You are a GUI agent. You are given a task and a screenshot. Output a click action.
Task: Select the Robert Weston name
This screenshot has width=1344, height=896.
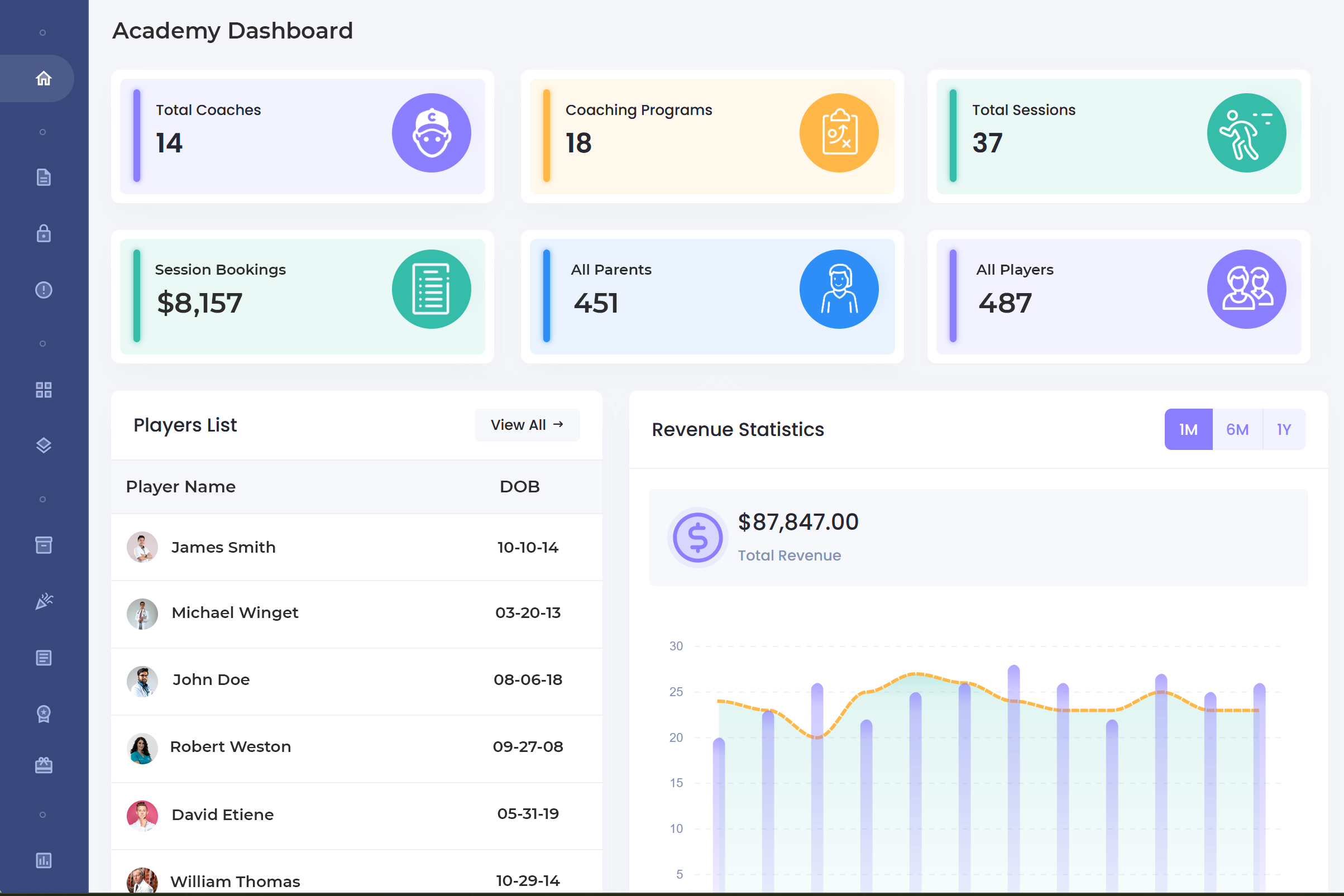[230, 746]
